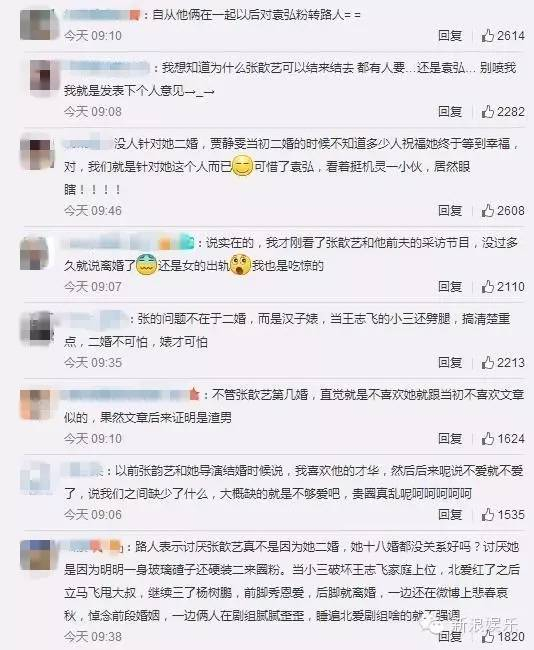This screenshot has height=650, width=534.
Task: Click 回复 on the 09:07 comment
Action: coord(450,286)
